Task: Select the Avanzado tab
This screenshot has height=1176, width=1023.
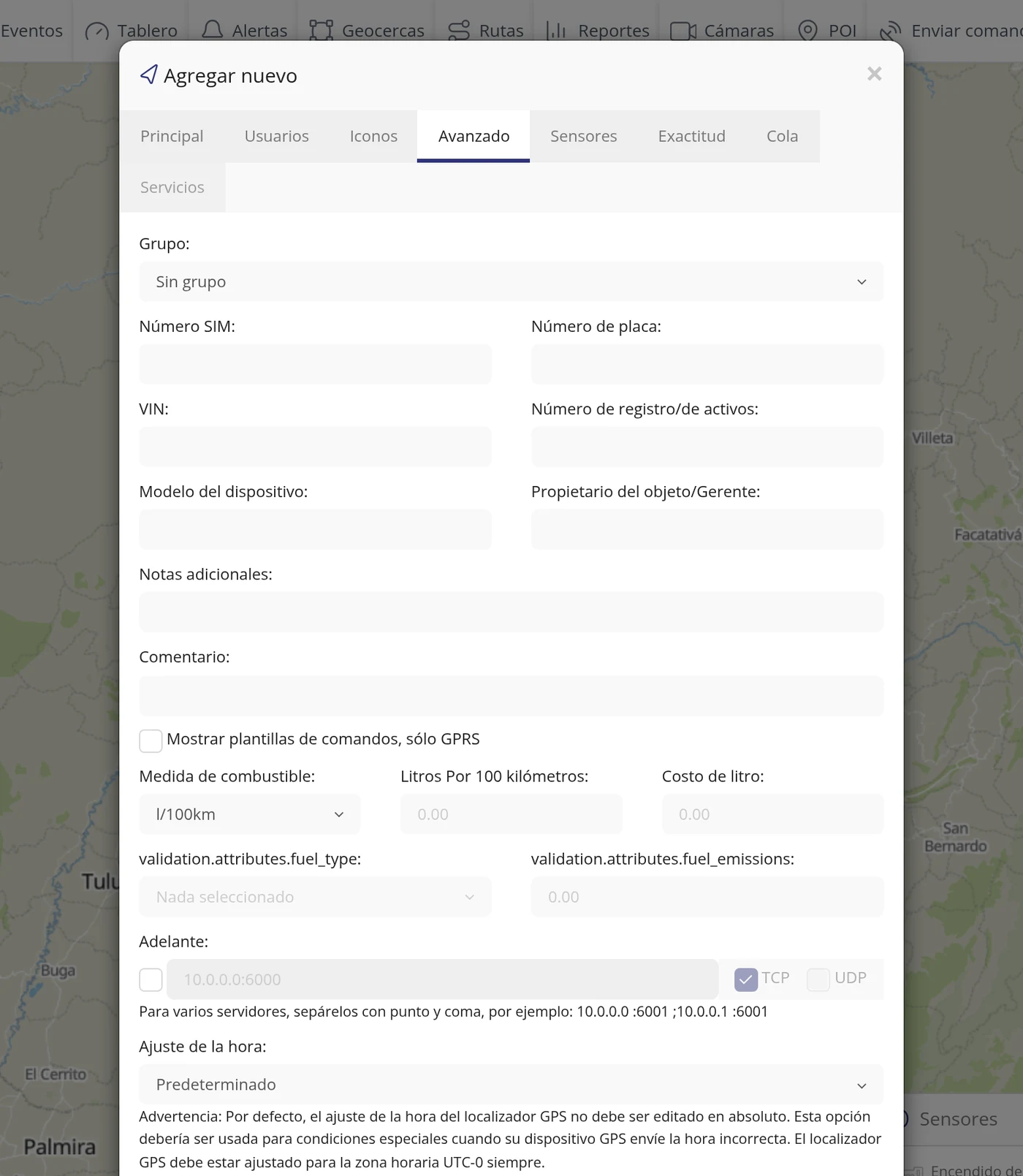Action: 474,136
